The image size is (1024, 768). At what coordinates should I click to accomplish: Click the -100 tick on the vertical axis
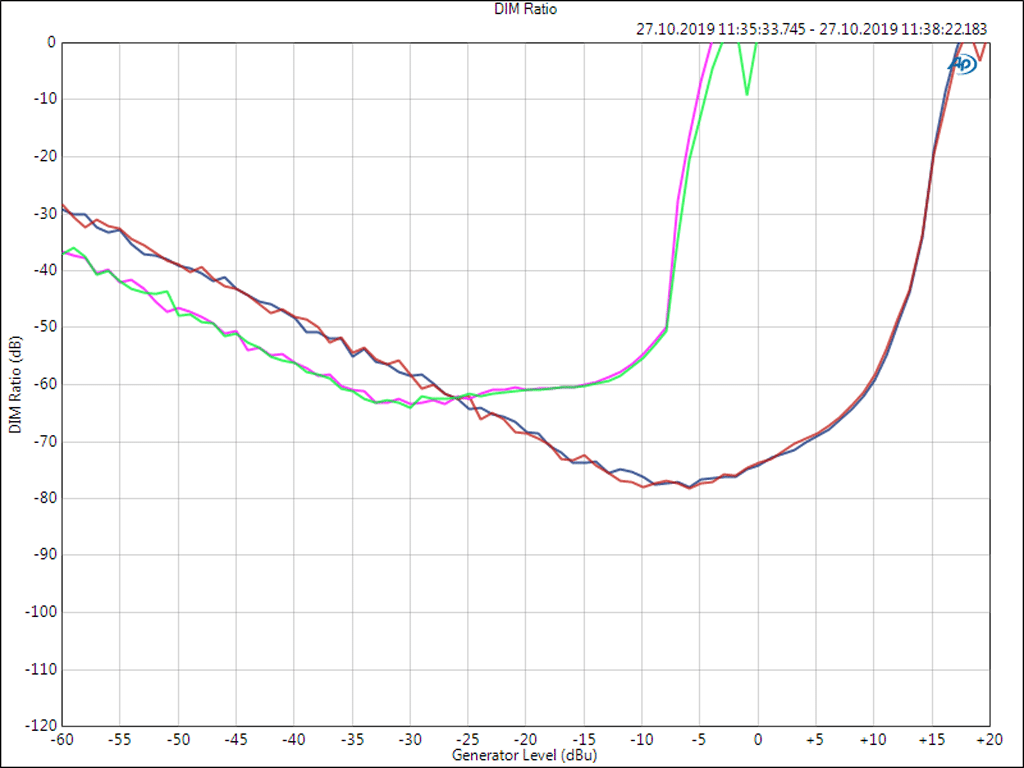coord(40,612)
